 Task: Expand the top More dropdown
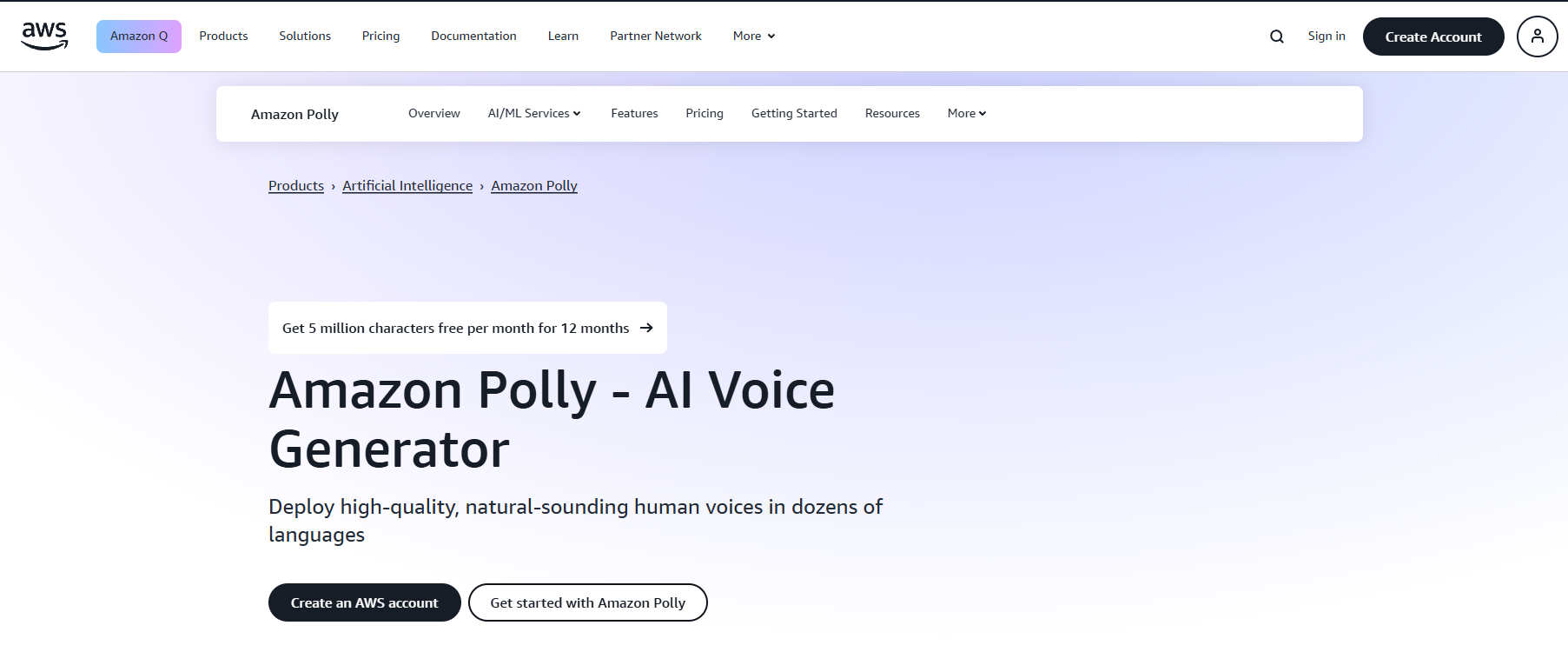(x=753, y=36)
